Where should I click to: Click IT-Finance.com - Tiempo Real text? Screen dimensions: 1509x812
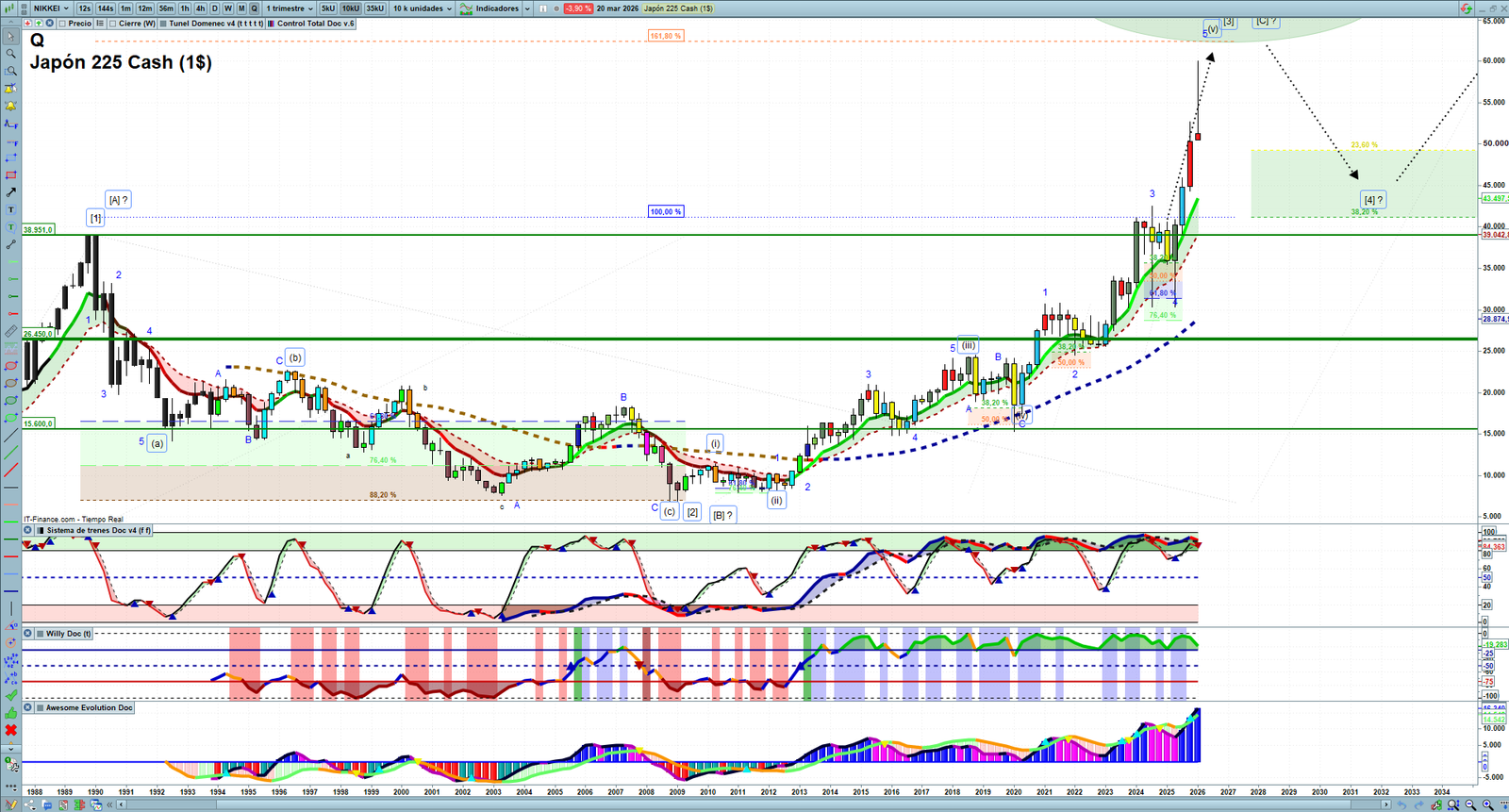74,519
